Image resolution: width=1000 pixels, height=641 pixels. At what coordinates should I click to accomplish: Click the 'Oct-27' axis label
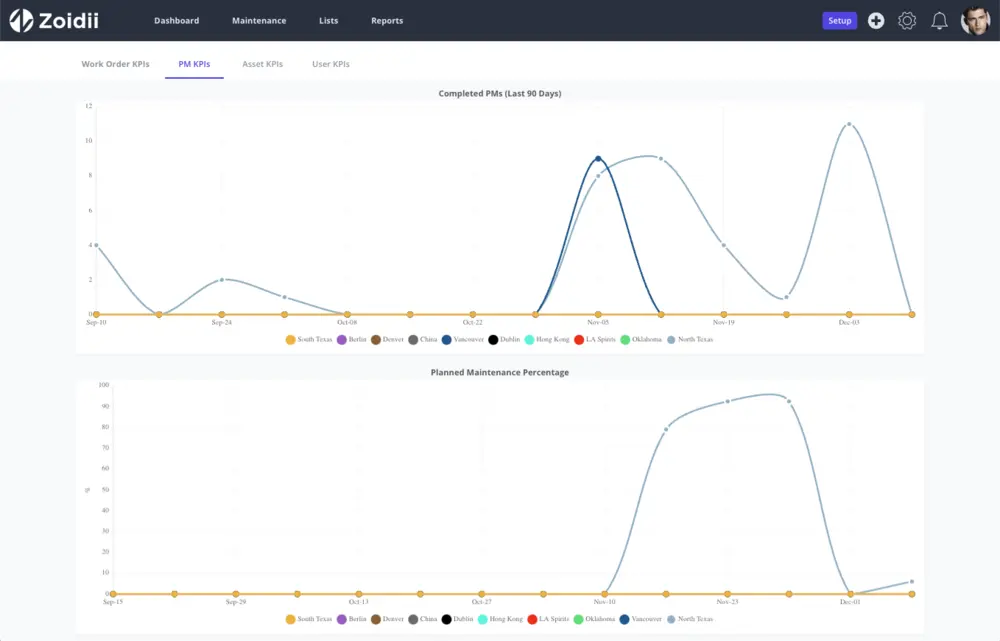[482, 601]
